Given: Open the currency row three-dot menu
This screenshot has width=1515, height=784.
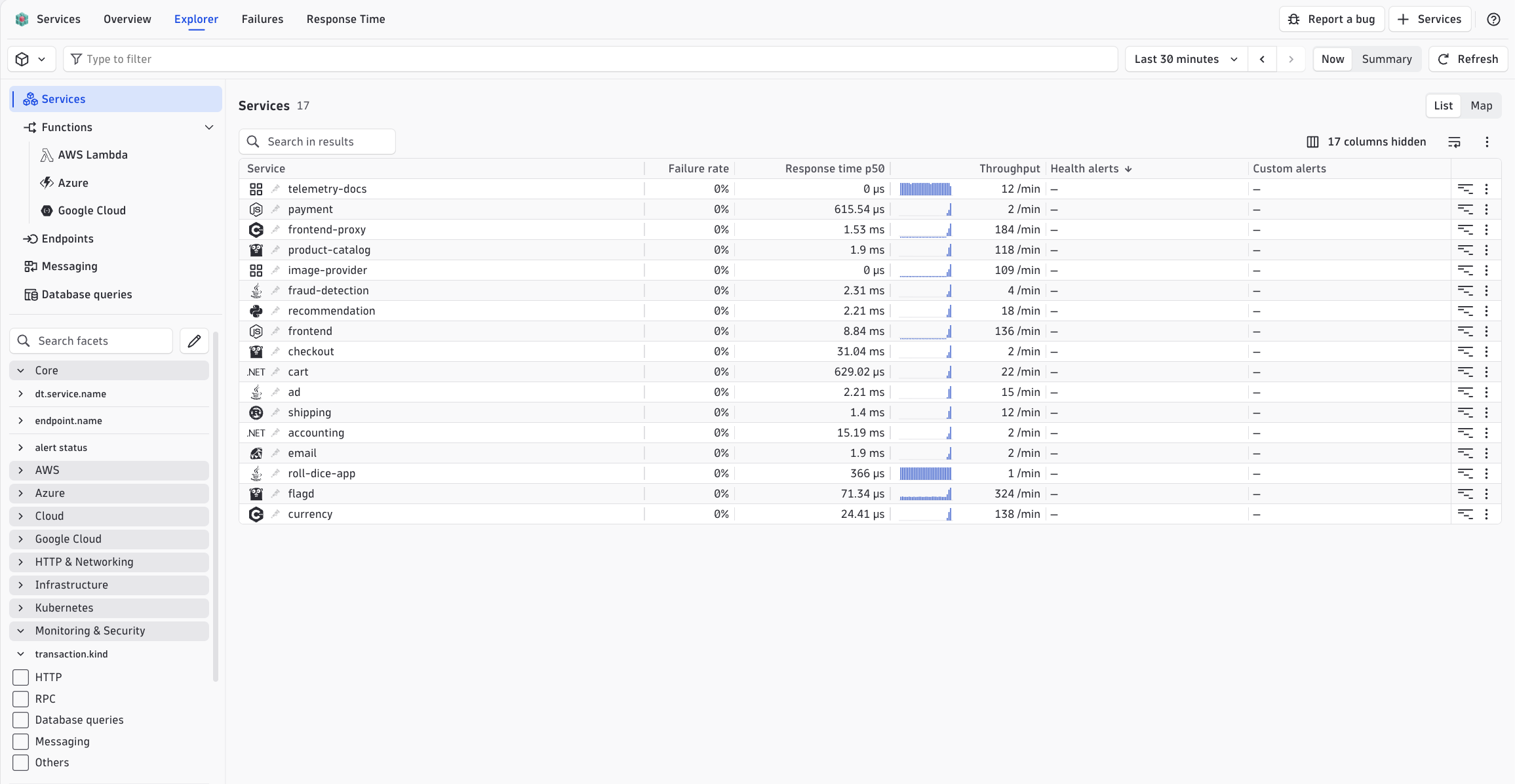Looking at the screenshot, I should (1486, 514).
